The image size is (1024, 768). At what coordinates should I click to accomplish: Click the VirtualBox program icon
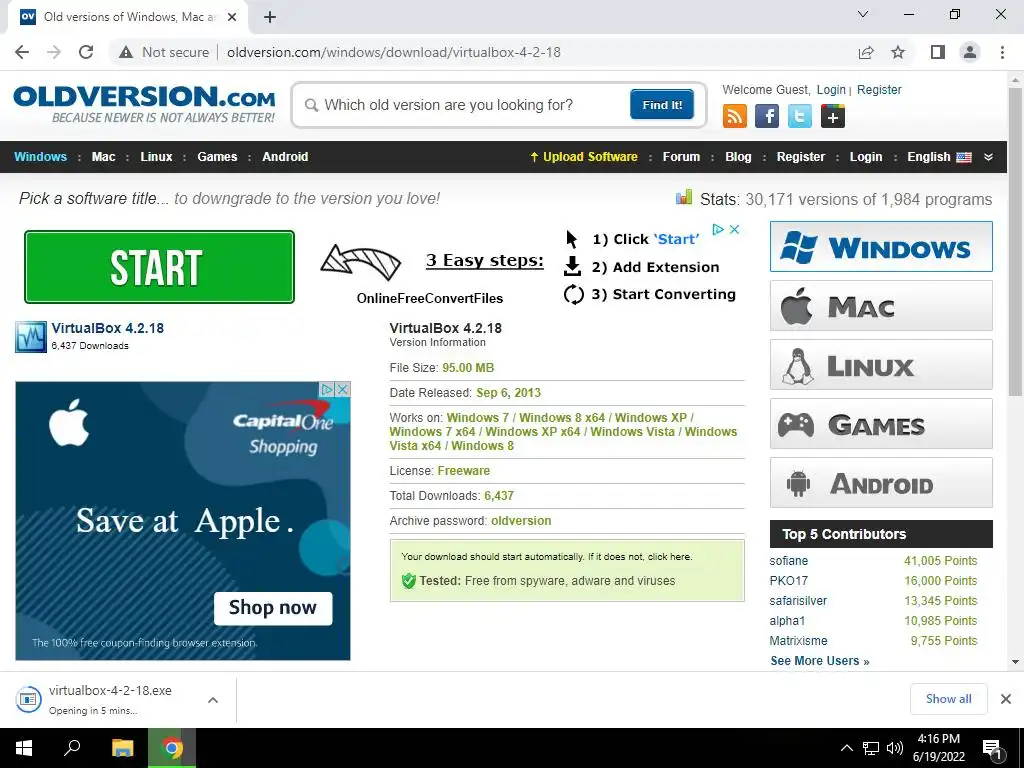point(31,337)
